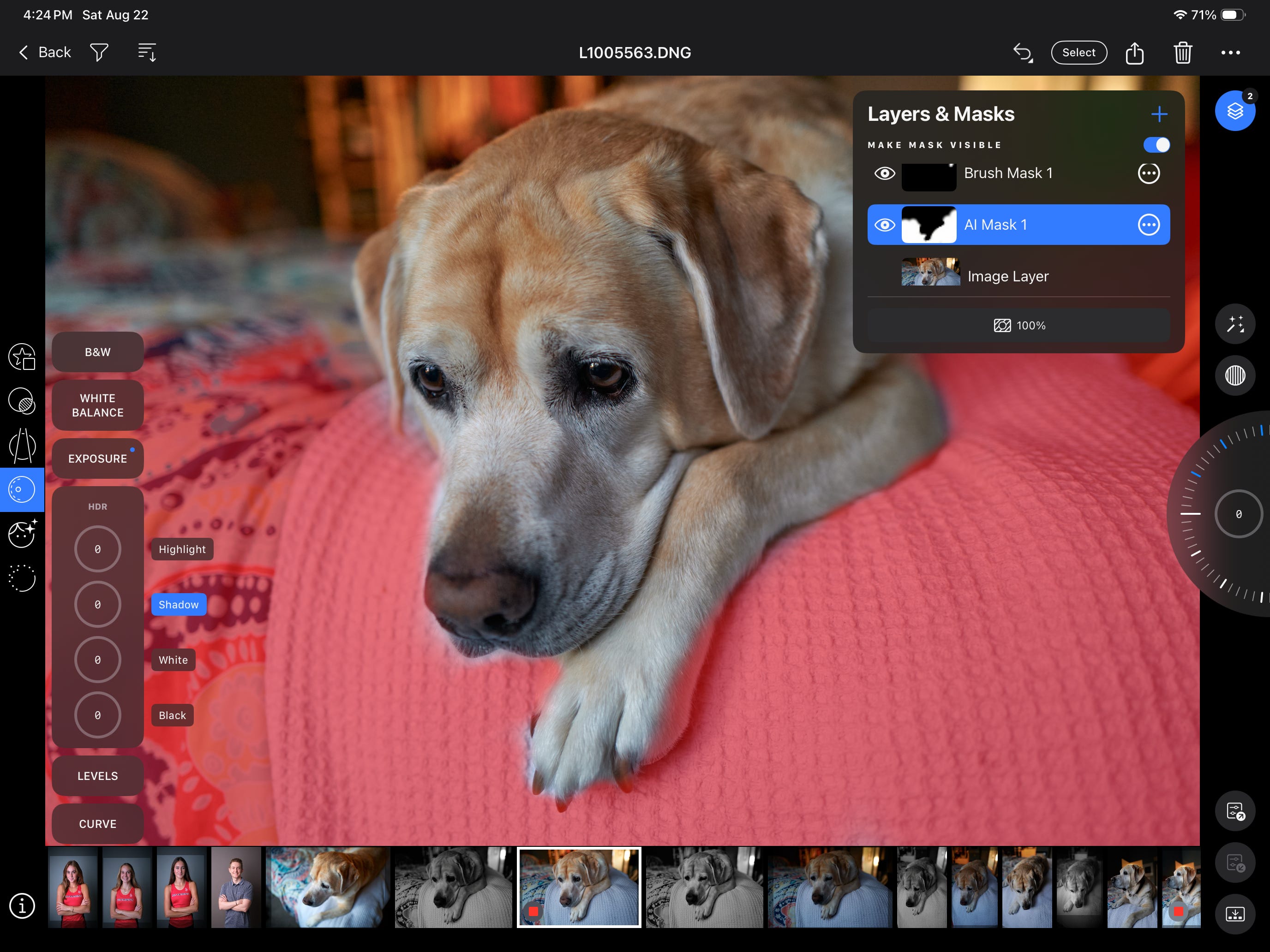Viewport: 1270px width, 952px height.
Task: Select the White label
Action: click(x=174, y=660)
